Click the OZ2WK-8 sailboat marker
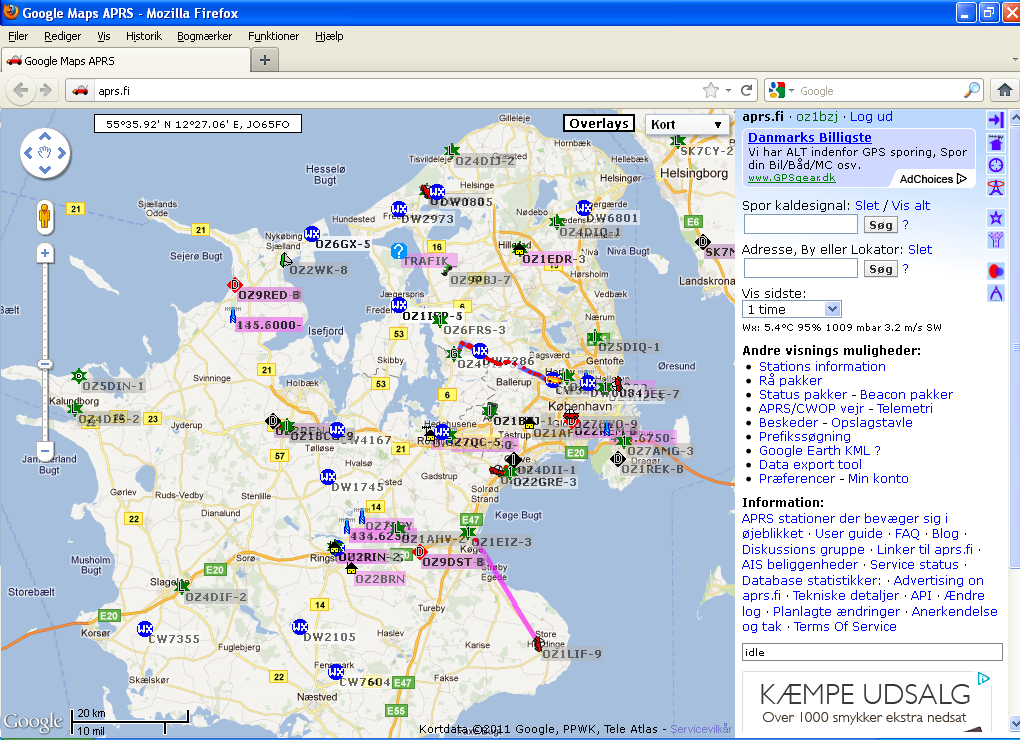Viewport: 1020px width, 740px height. click(286, 261)
